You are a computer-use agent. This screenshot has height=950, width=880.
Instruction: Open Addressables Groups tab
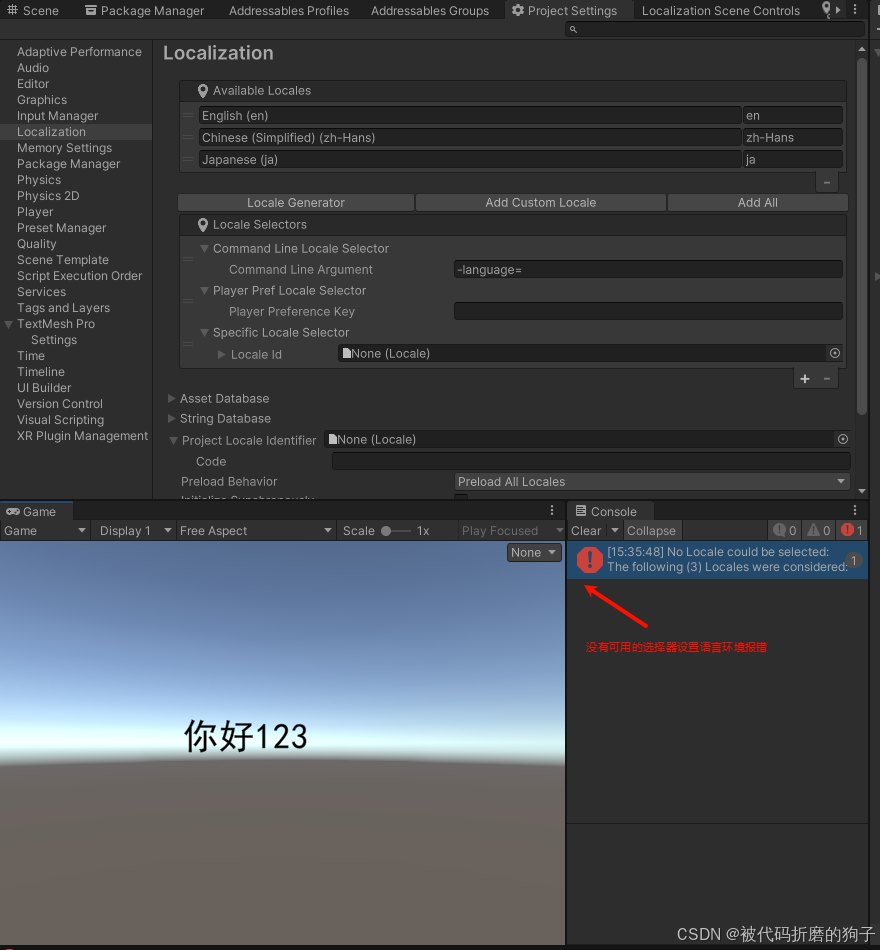coord(430,10)
